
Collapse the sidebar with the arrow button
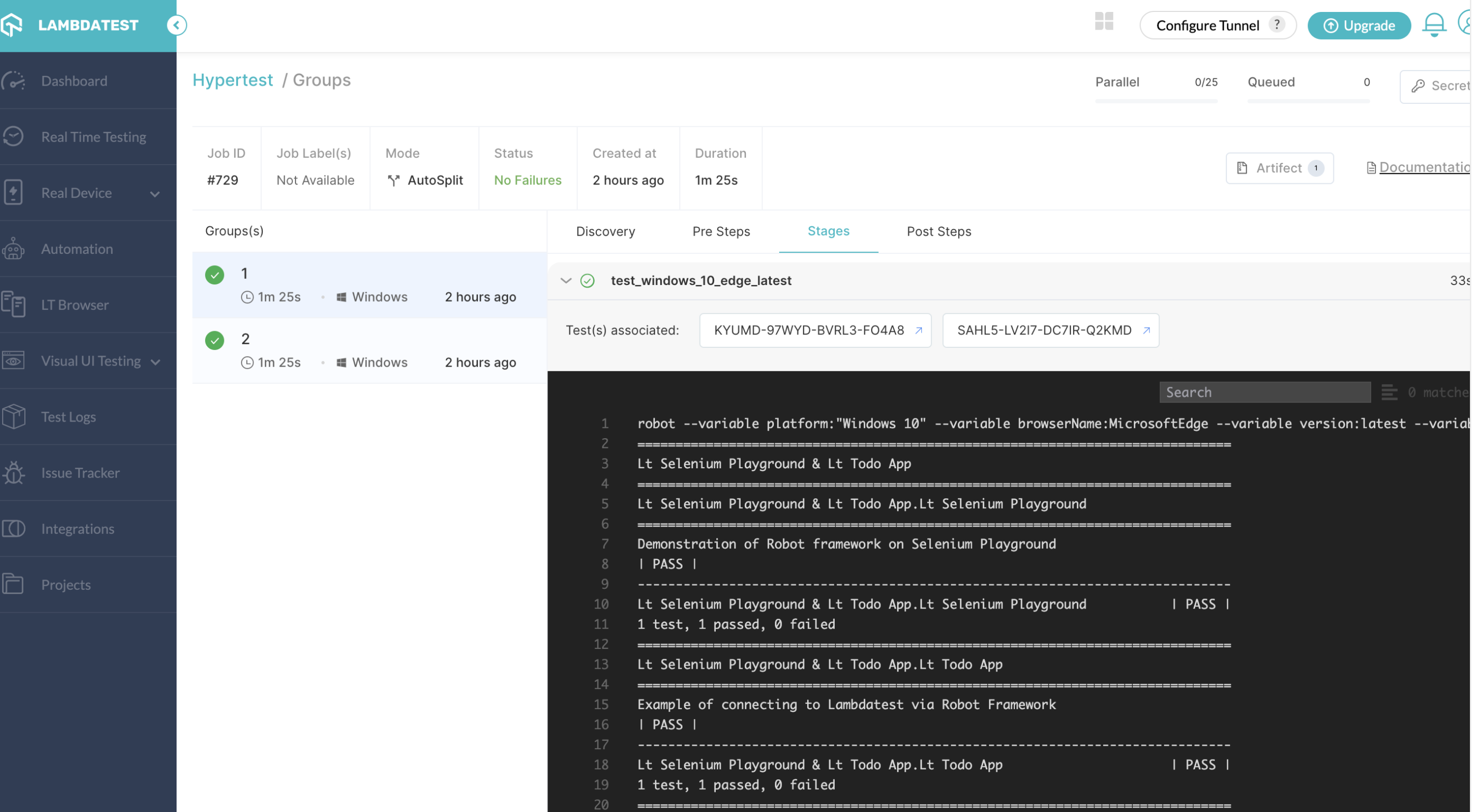(x=177, y=25)
